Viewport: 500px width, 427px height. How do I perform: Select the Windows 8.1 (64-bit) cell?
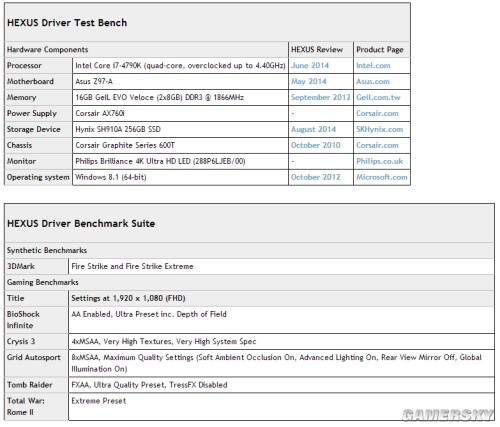pyautogui.click(x=180, y=177)
